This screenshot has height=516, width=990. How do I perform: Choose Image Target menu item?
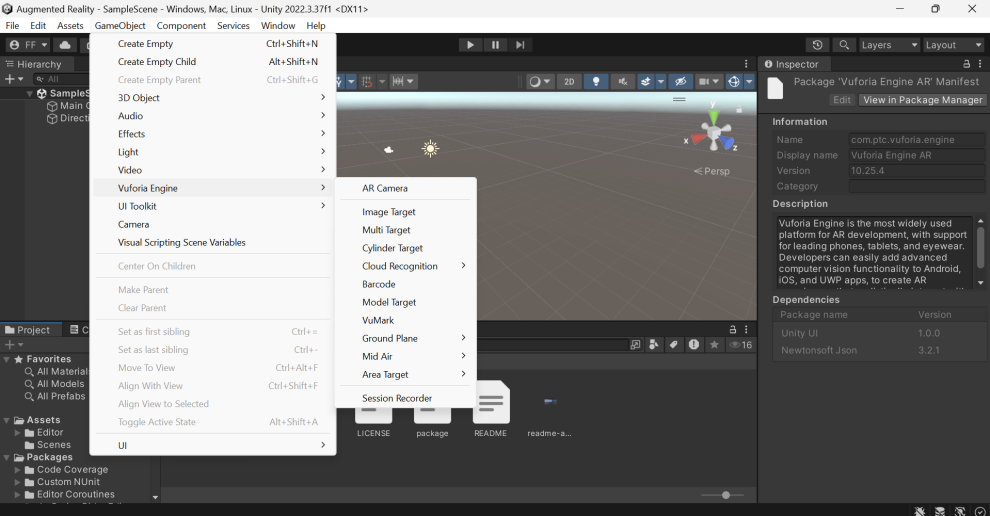[x=405, y=212]
